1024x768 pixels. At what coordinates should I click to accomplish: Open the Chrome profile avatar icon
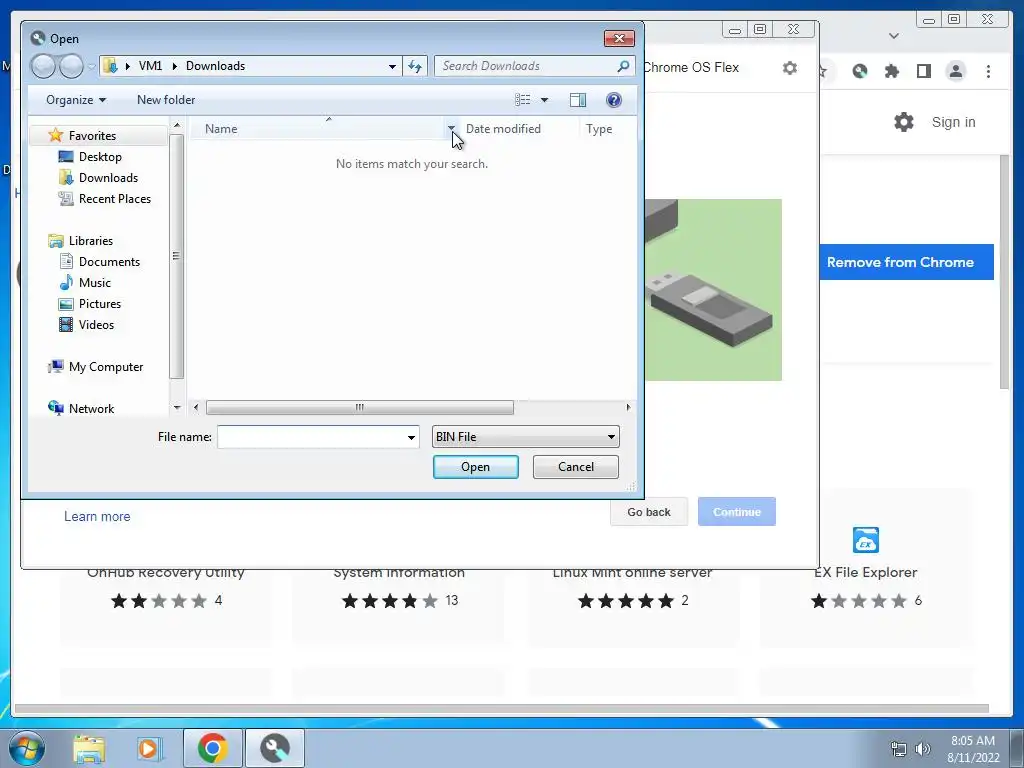(956, 71)
